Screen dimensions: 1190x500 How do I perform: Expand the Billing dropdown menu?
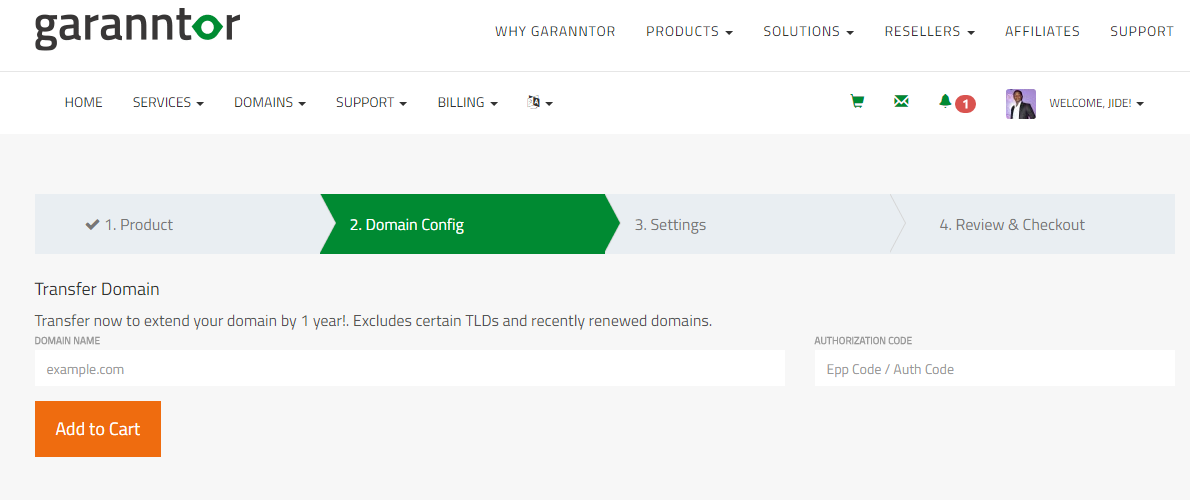468,102
